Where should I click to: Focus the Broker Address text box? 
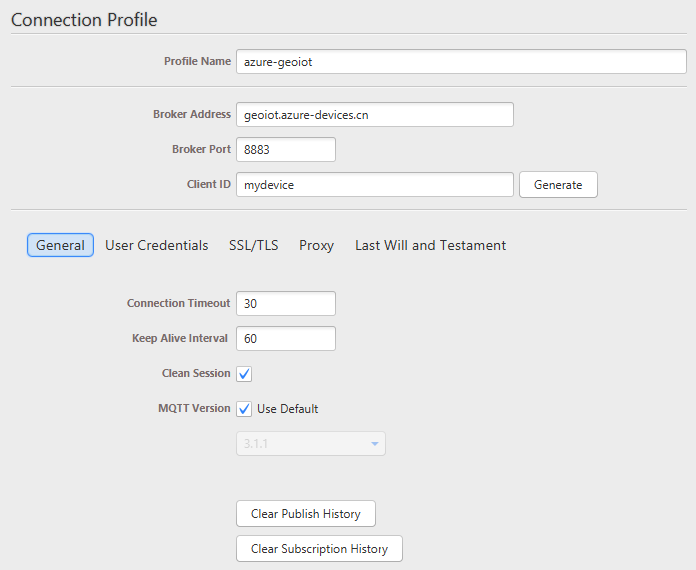tap(374, 115)
